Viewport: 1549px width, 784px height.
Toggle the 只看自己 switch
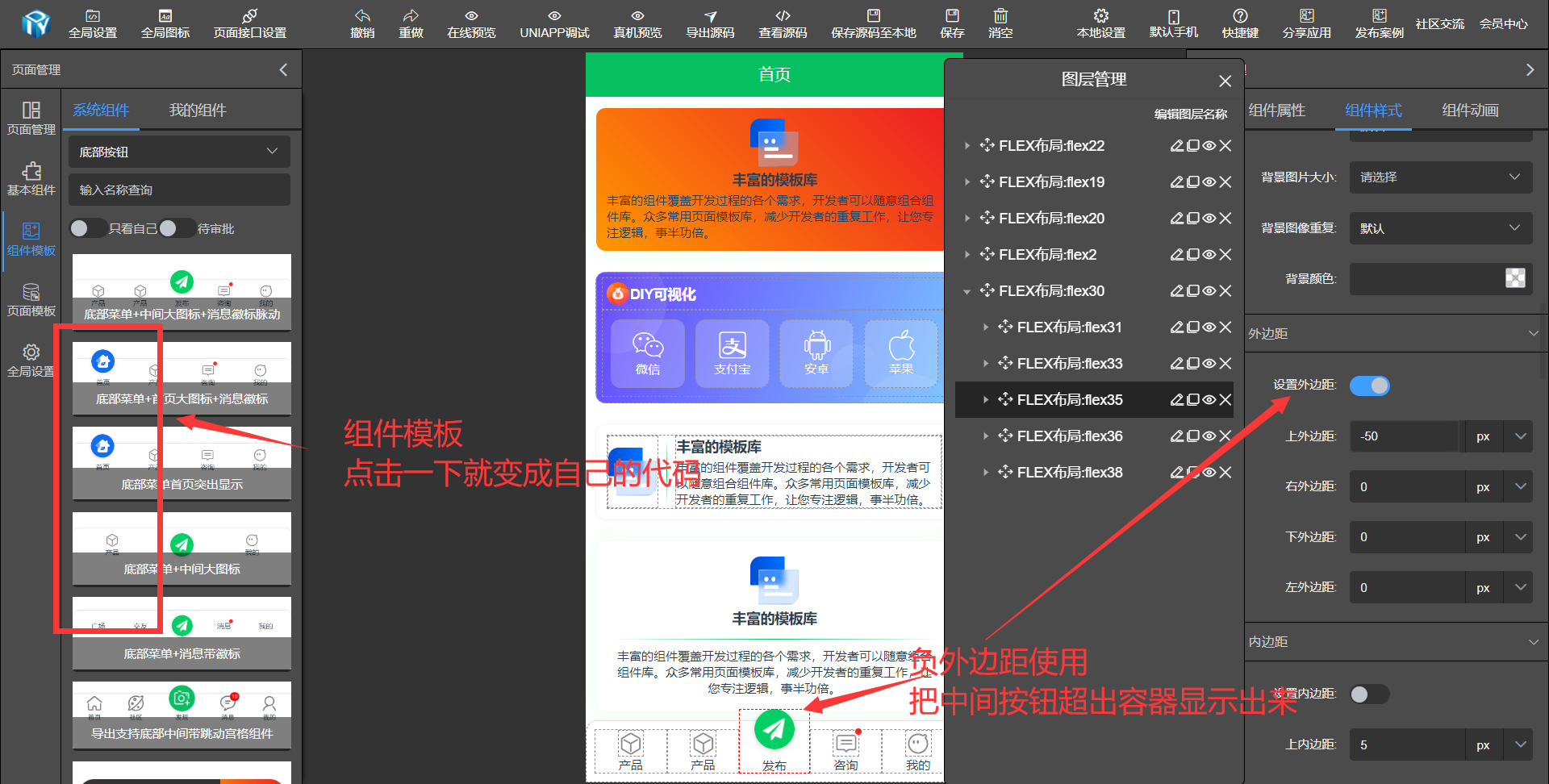coord(87,228)
